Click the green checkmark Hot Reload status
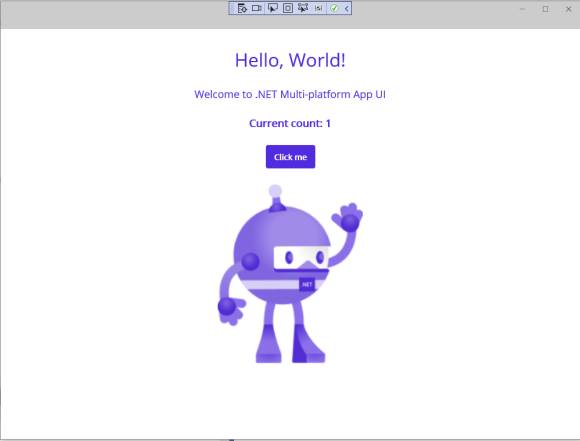This screenshot has height=441, width=580. click(x=334, y=8)
